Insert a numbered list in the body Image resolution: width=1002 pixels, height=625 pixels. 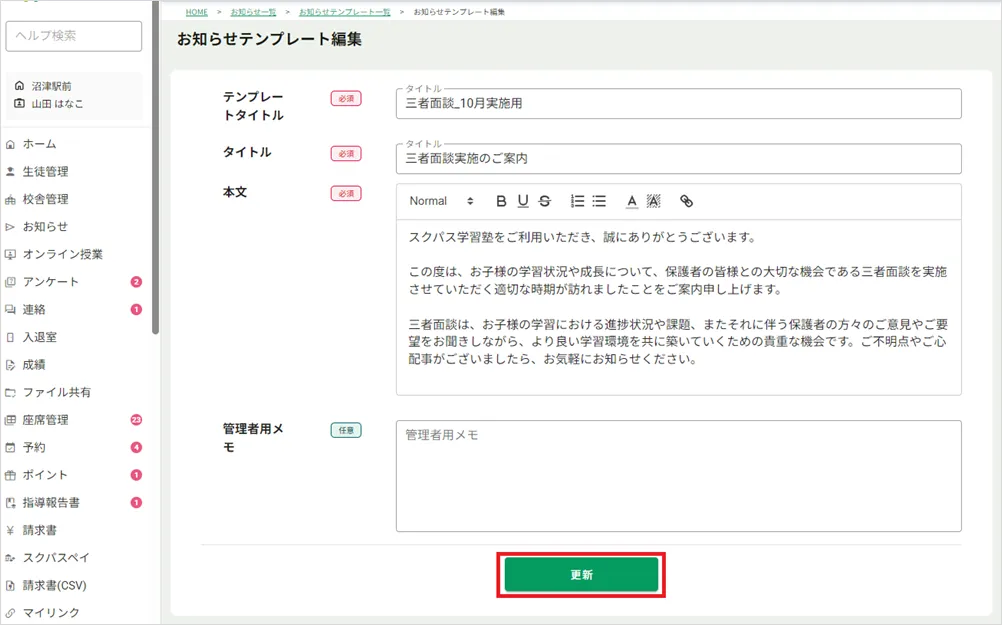(577, 201)
